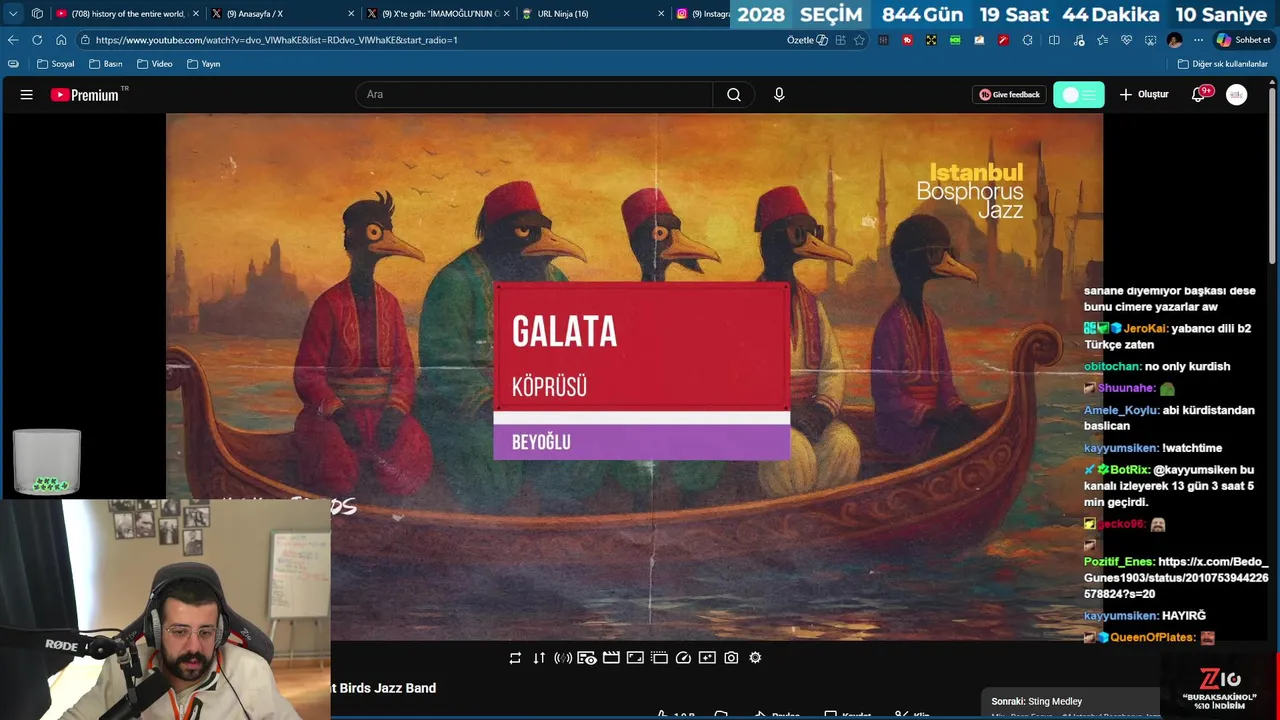Image resolution: width=1280 pixels, height=720 pixels.
Task: Open the Yayın bookmarks folder
Action: click(x=204, y=64)
